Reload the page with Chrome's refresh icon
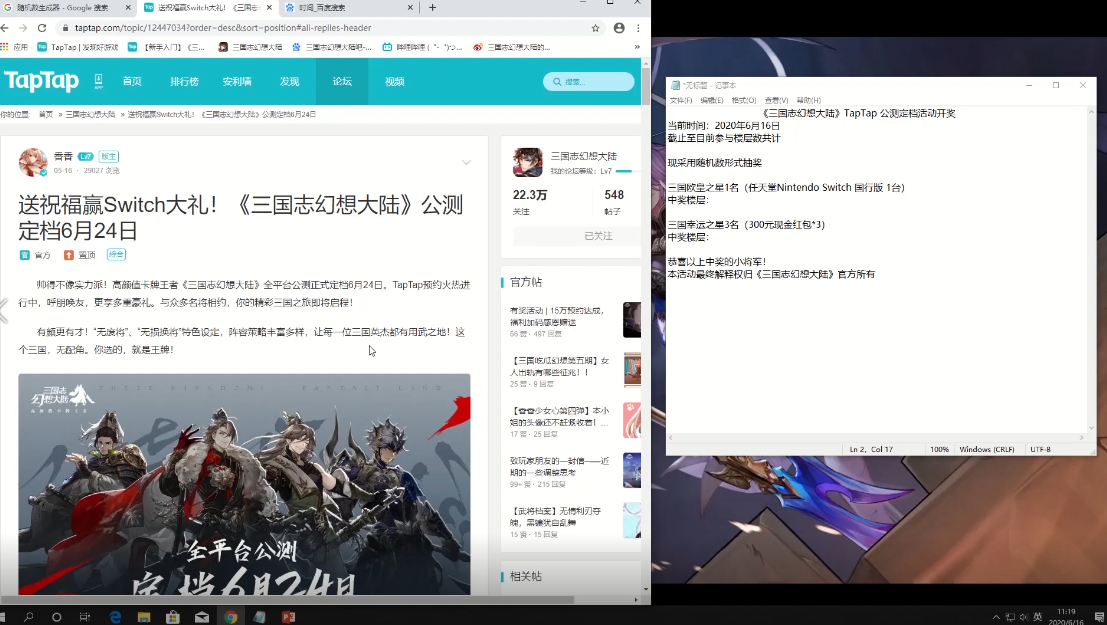 coord(42,28)
